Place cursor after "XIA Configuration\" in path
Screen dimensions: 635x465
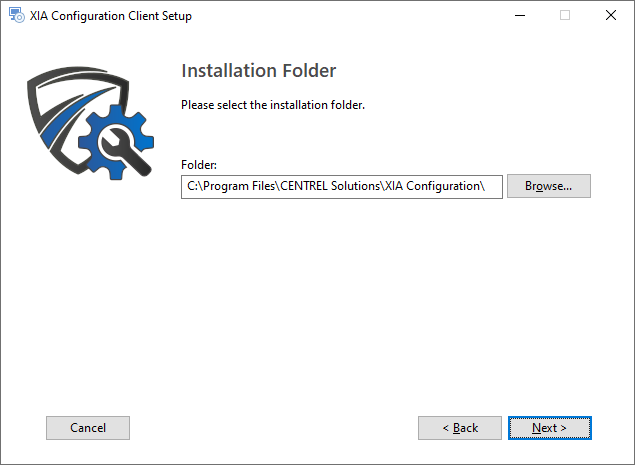click(487, 186)
